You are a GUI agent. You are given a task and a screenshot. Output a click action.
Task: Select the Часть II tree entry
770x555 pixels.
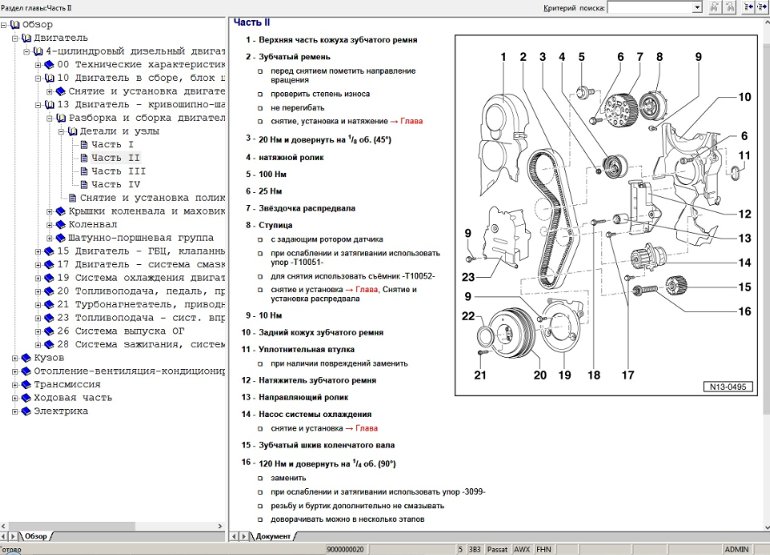pos(115,158)
